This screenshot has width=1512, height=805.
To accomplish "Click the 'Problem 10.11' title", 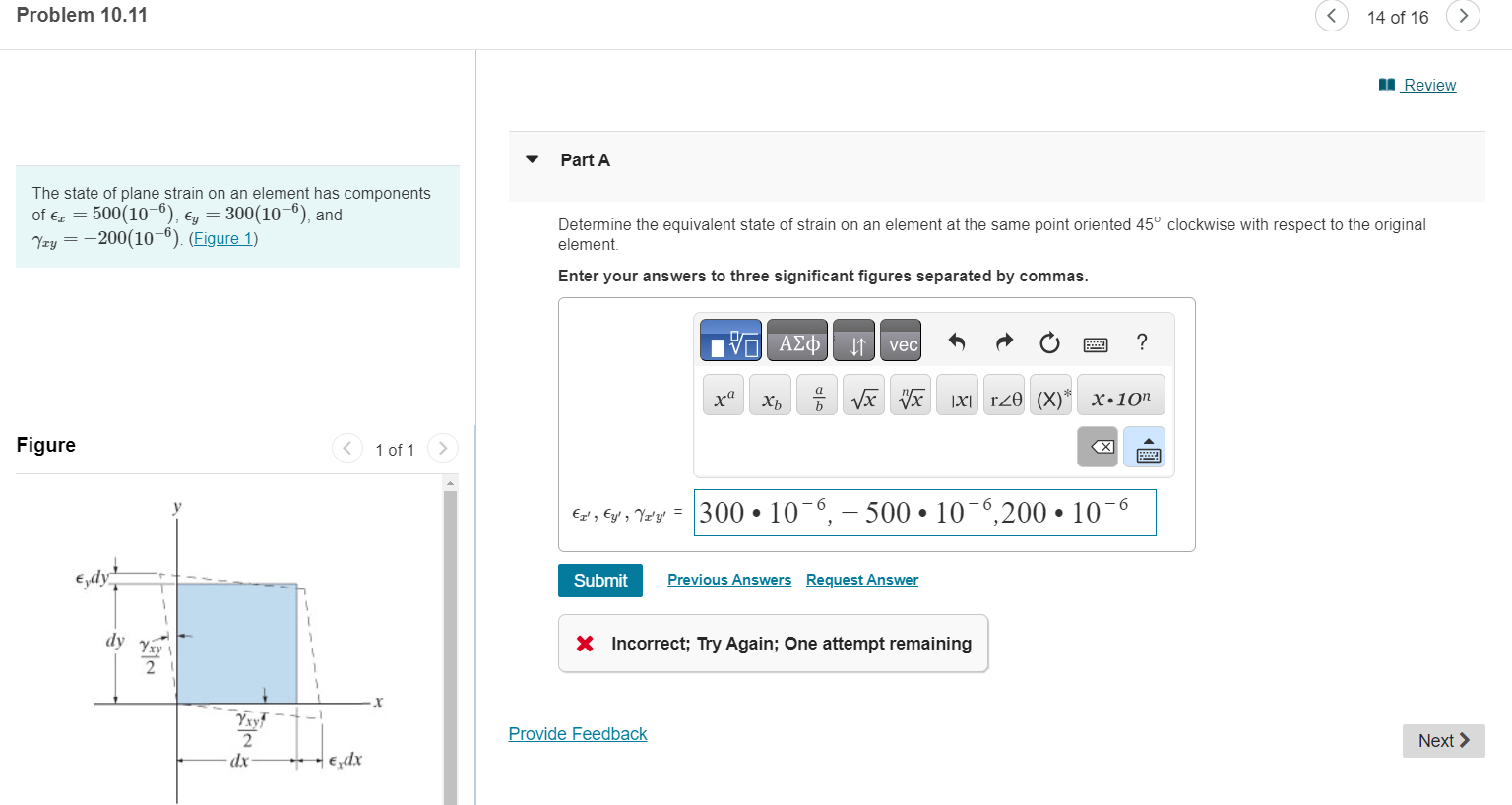I will click(x=82, y=15).
